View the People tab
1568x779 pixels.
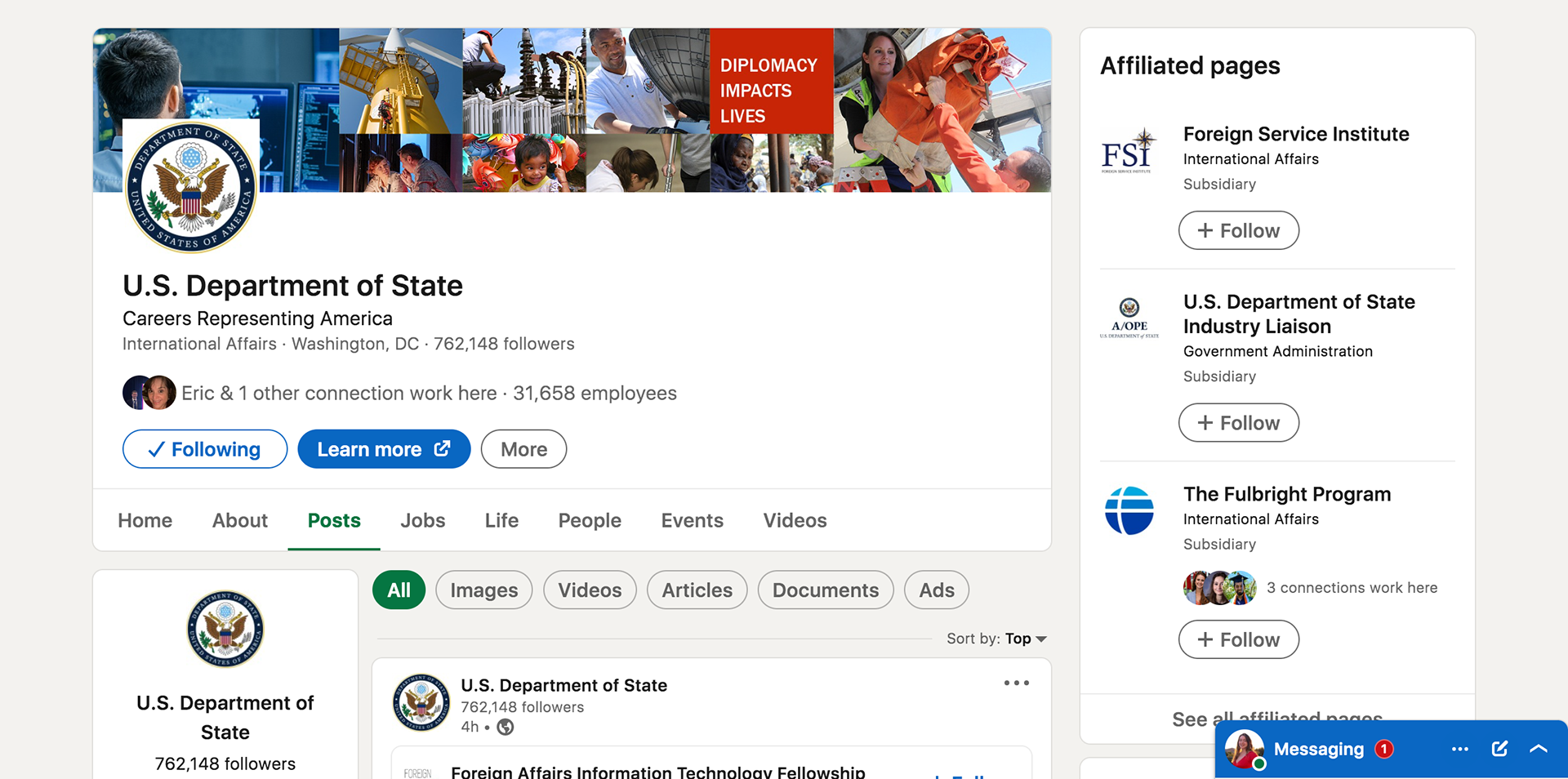point(590,520)
